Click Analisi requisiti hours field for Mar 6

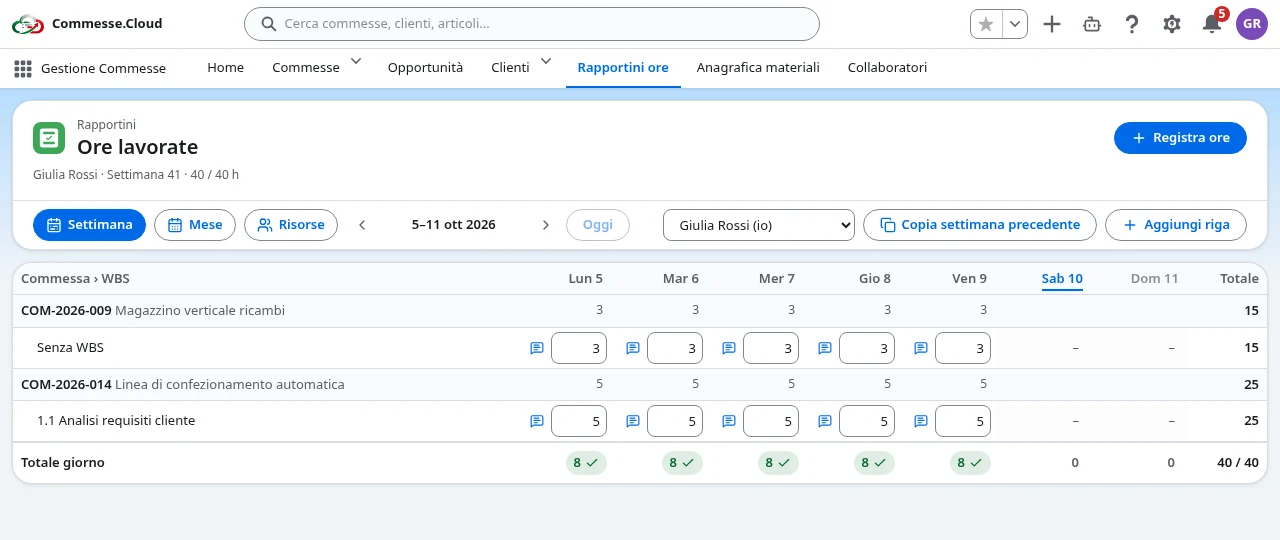coord(675,421)
